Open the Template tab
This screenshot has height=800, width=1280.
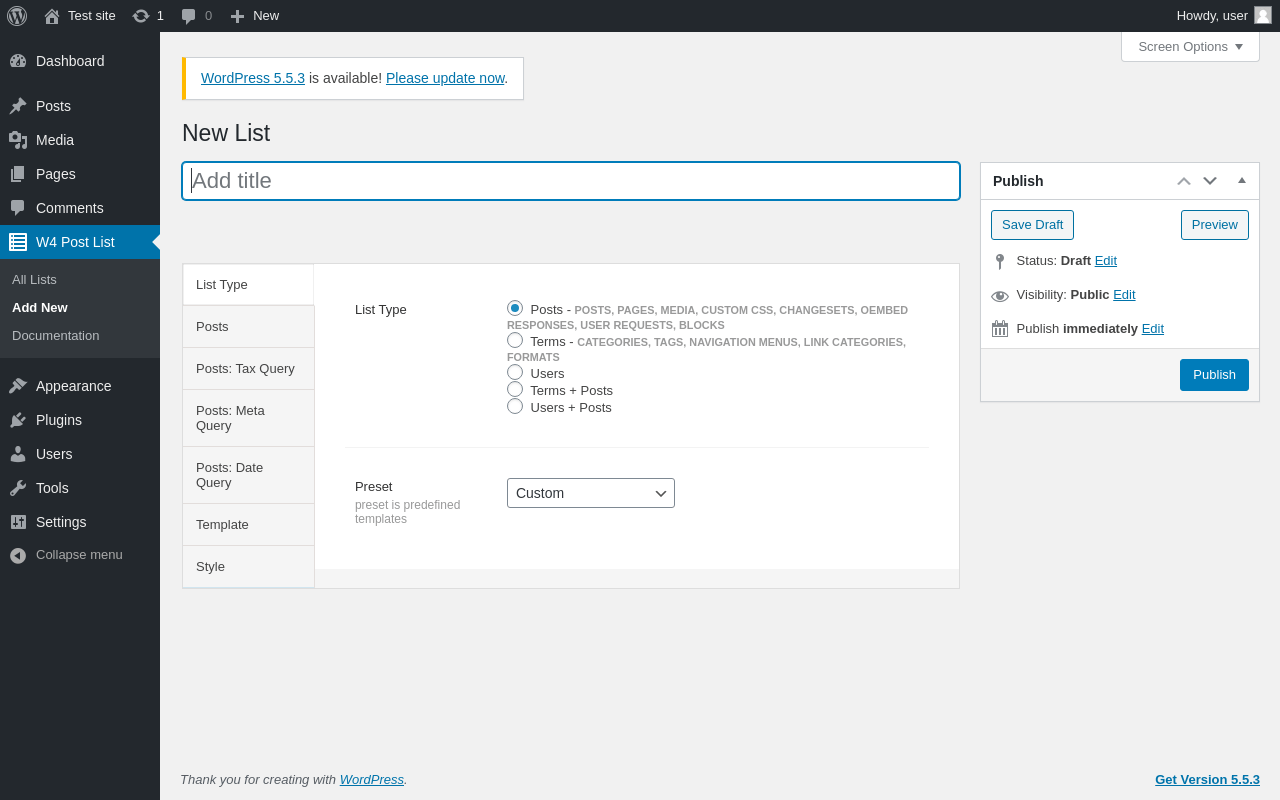pos(248,525)
